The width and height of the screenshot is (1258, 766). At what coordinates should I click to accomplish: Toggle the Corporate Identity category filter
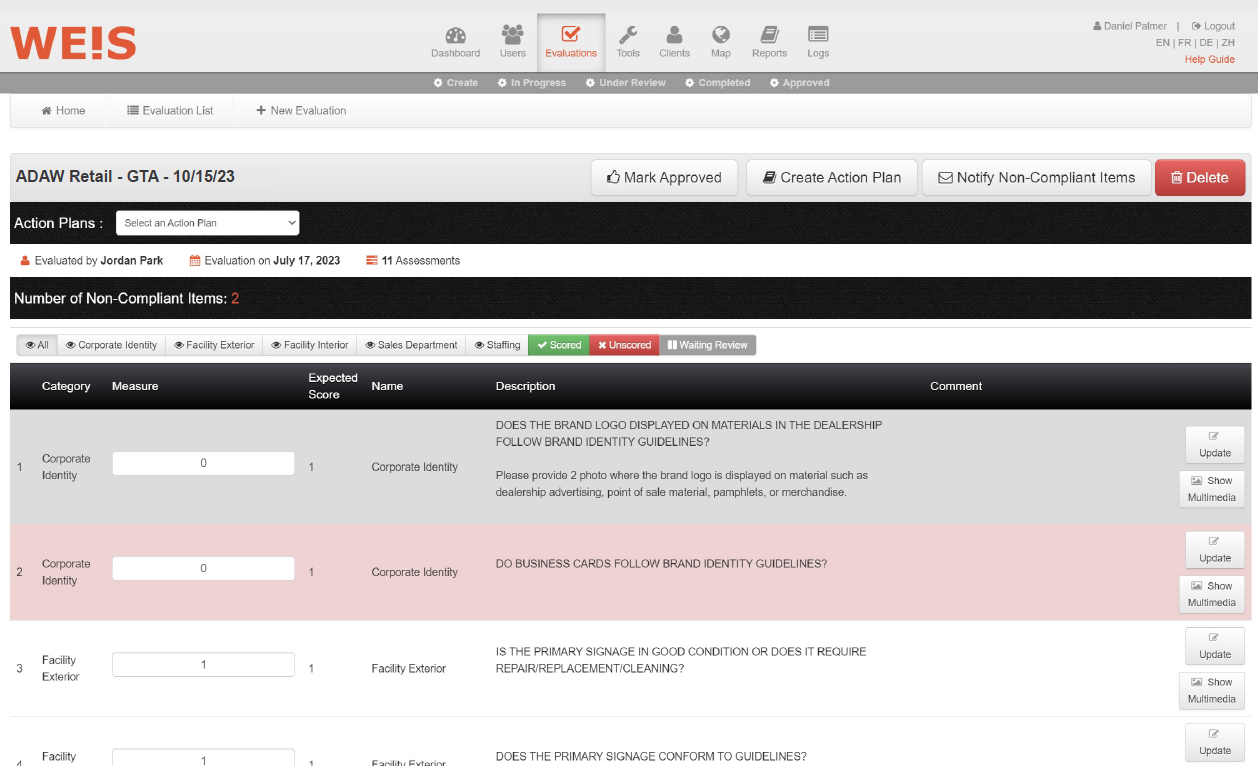[111, 345]
